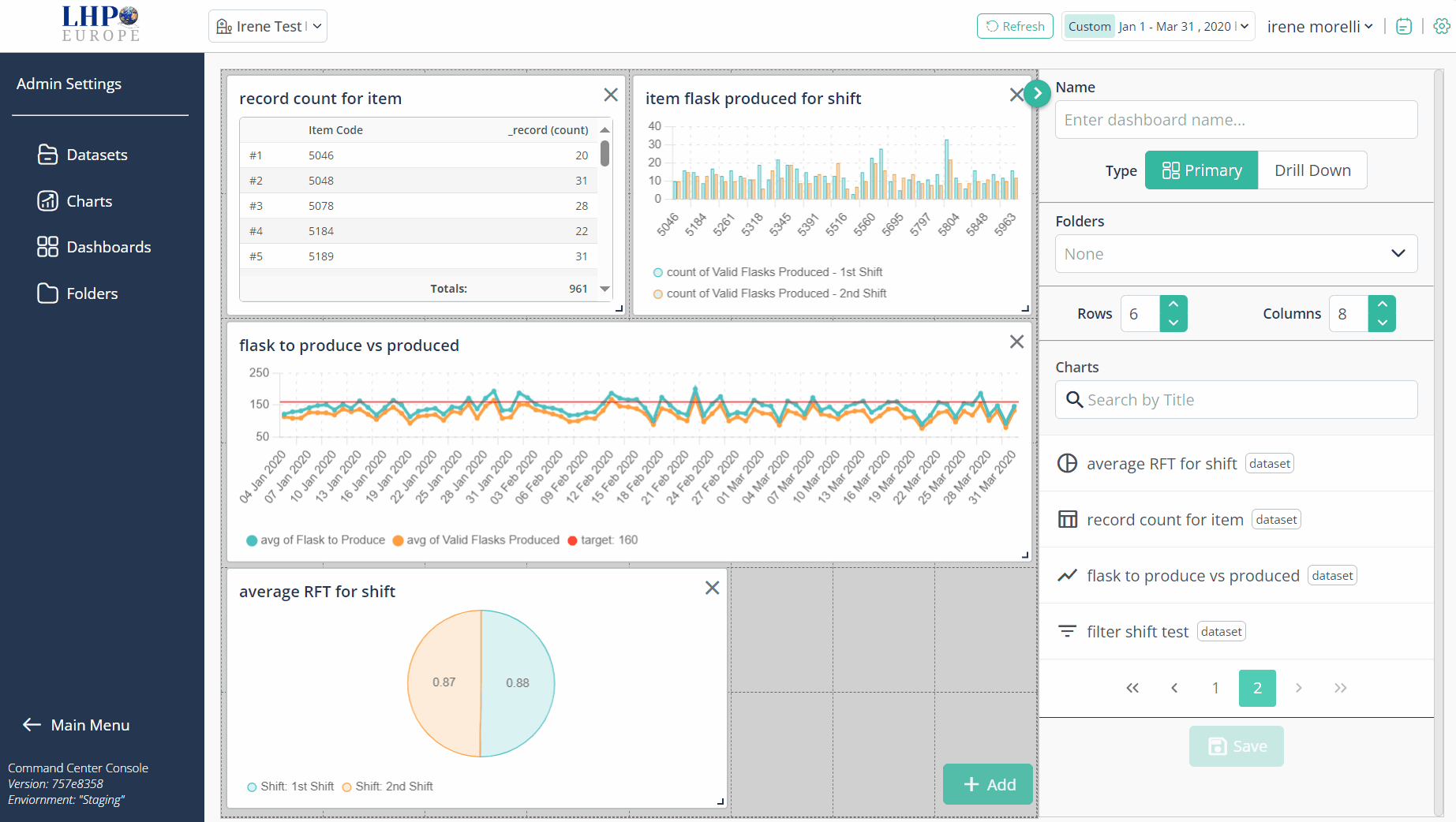1456x822 pixels.
Task: Click the filter icon for filter shift test
Action: [1067, 631]
